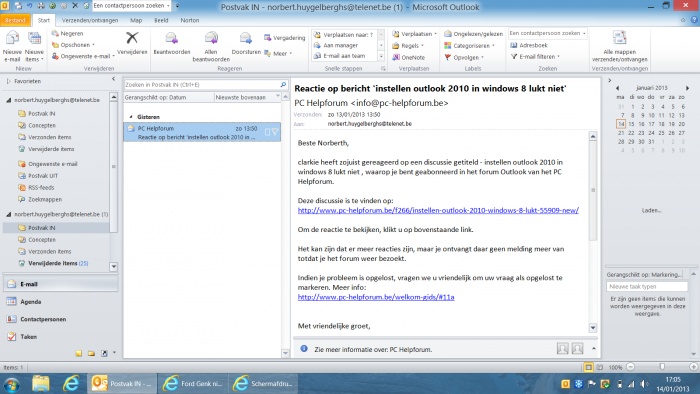Expand the Favorieten section
Image resolution: width=700 pixels, height=394 pixels.
click(8, 81)
